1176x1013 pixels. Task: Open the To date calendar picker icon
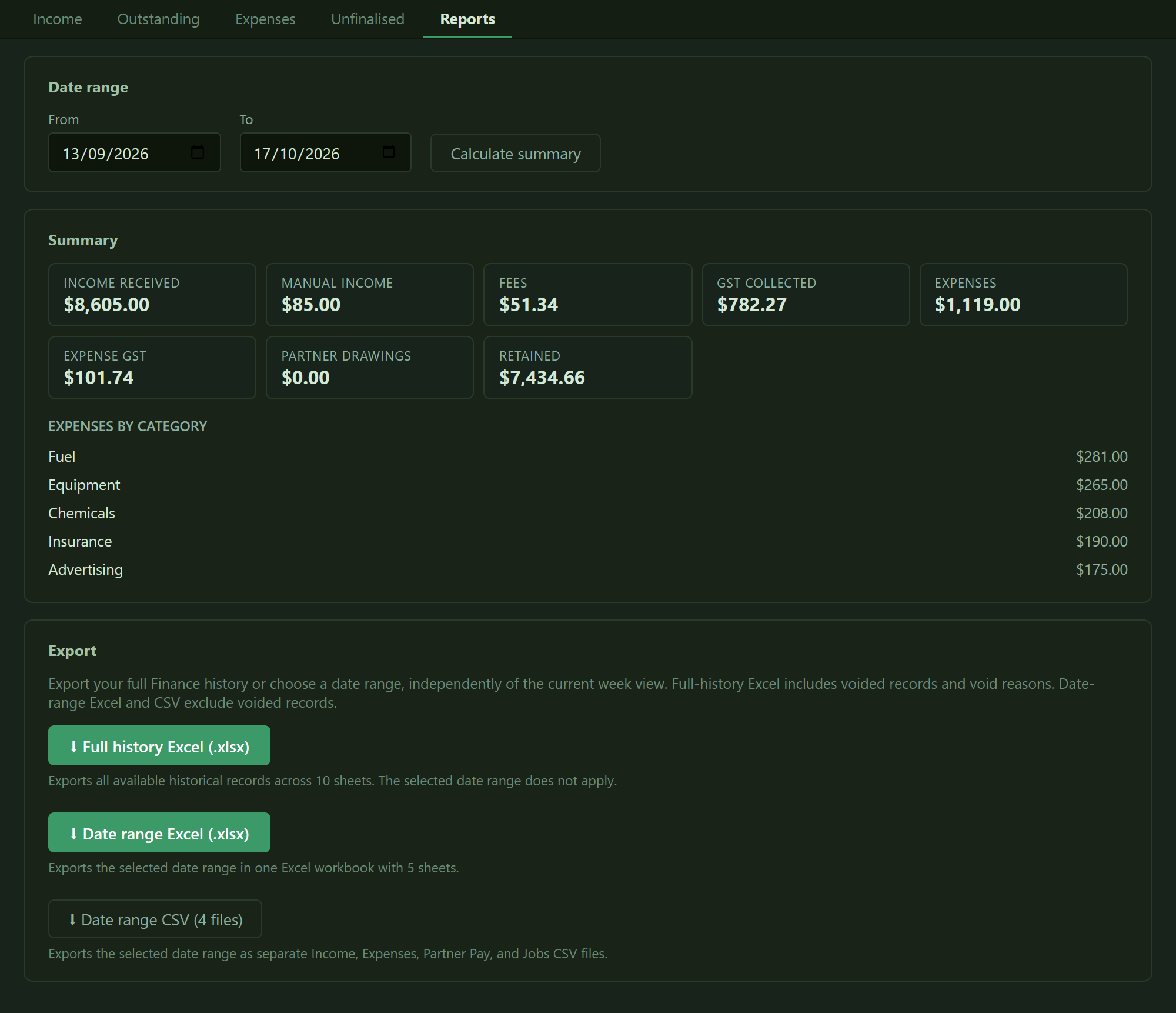tap(389, 152)
